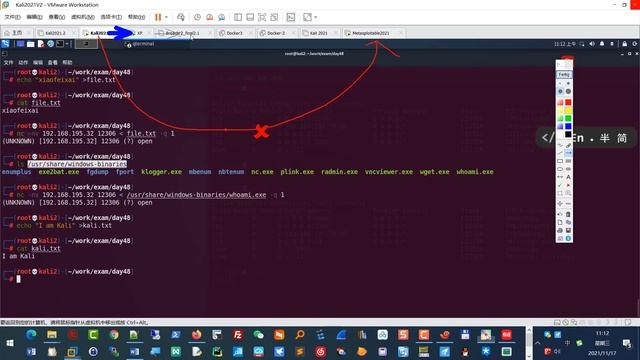Open the file manager icon in Kali panel

(x=31, y=44)
